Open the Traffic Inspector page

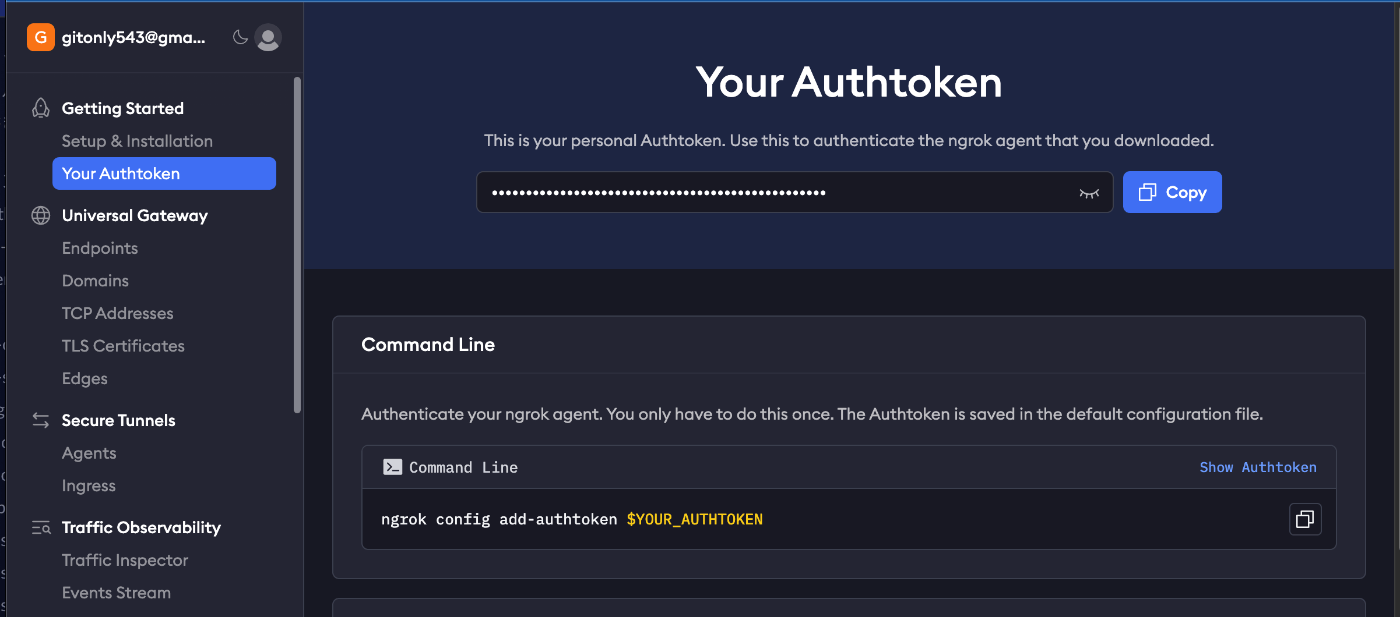click(x=125, y=560)
